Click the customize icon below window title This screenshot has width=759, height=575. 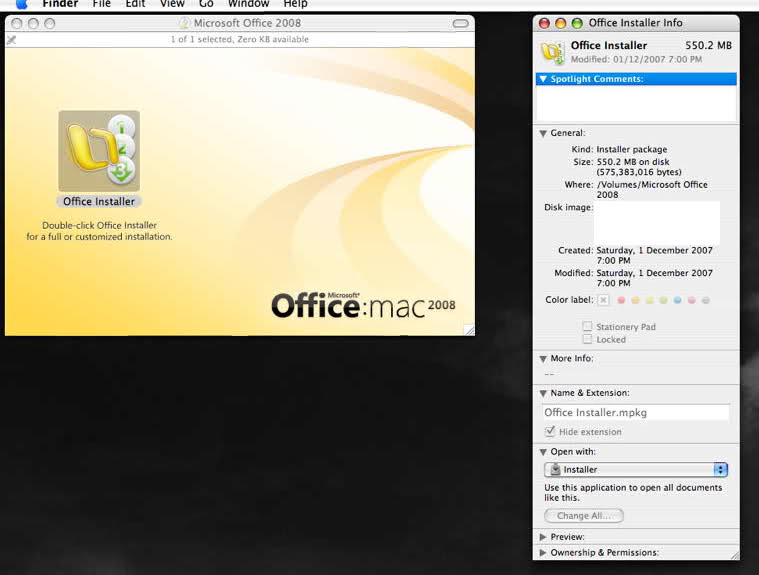pyautogui.click(x=12, y=40)
